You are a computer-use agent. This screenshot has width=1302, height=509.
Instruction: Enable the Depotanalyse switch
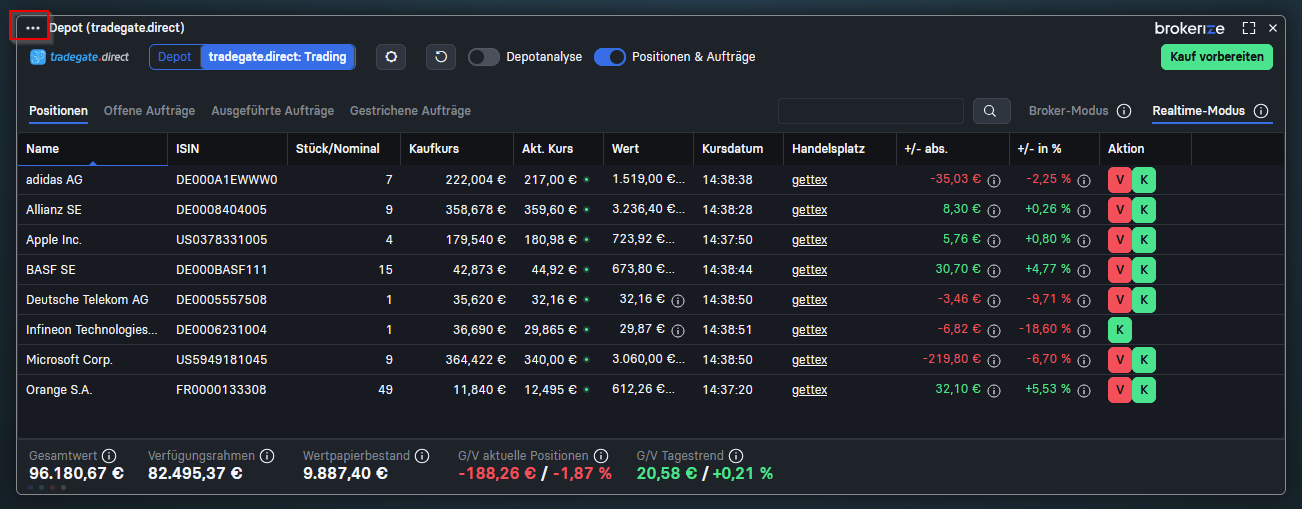(483, 57)
